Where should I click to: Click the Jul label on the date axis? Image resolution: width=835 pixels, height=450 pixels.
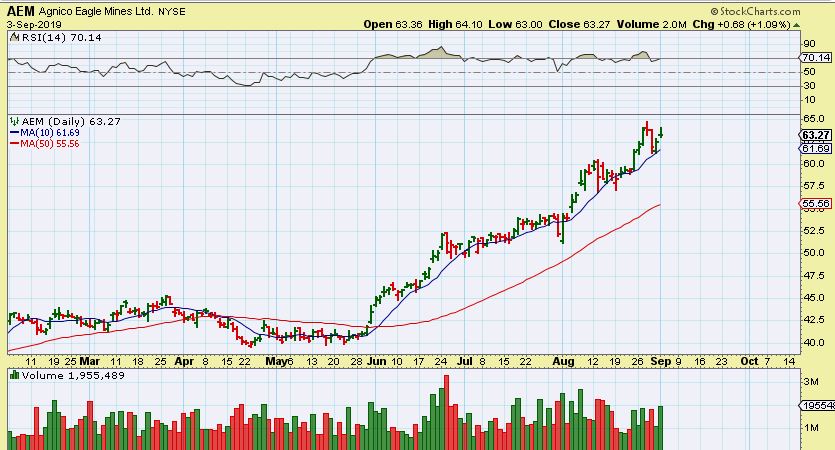465,361
